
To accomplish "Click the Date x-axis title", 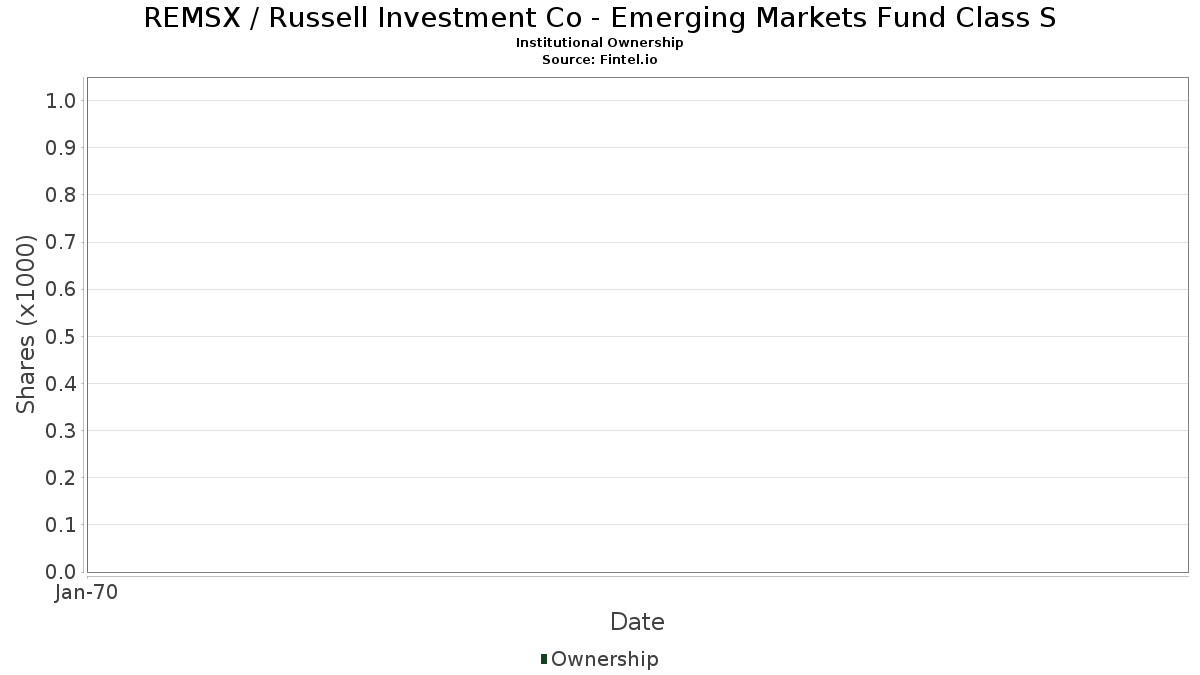I will [637, 622].
